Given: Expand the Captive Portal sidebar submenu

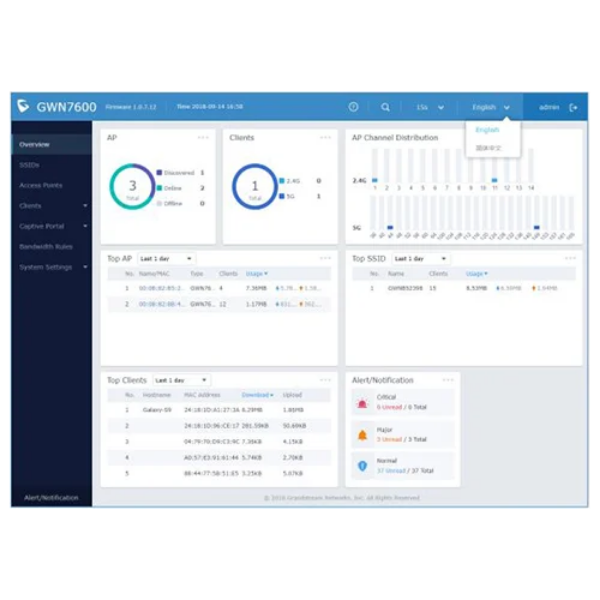Looking at the screenshot, I should coord(85,226).
